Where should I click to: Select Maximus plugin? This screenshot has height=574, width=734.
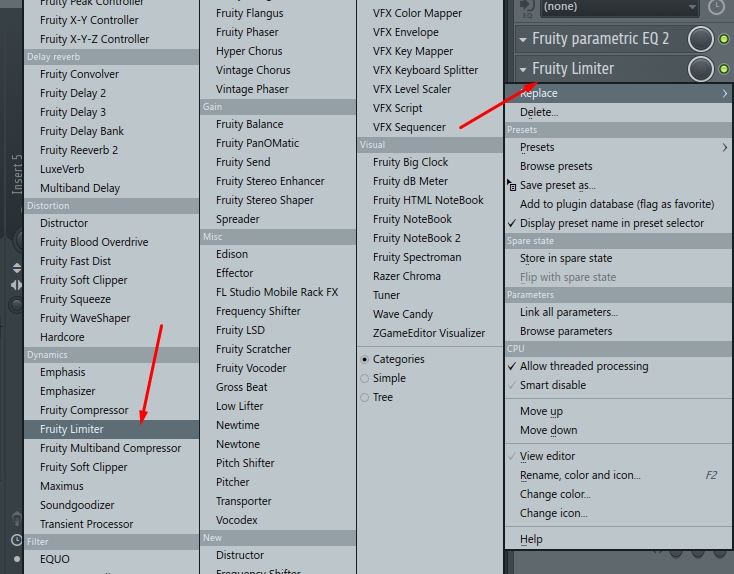coord(111,486)
